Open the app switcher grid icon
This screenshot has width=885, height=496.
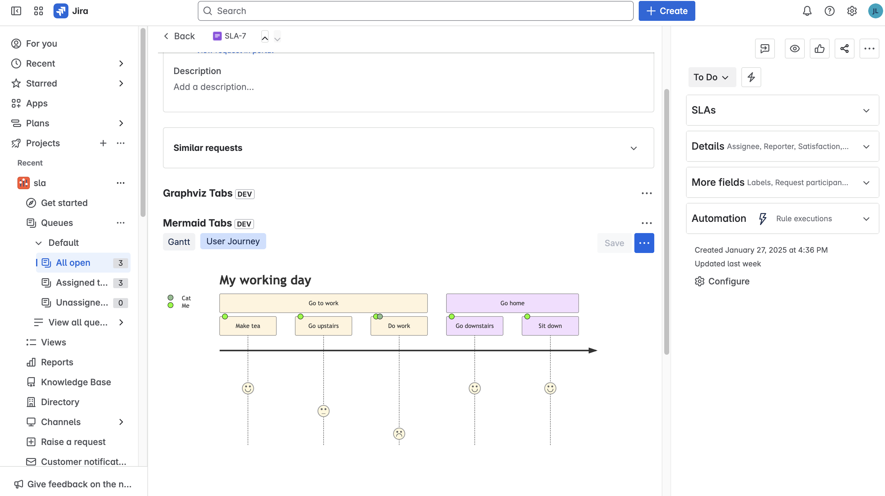point(38,11)
